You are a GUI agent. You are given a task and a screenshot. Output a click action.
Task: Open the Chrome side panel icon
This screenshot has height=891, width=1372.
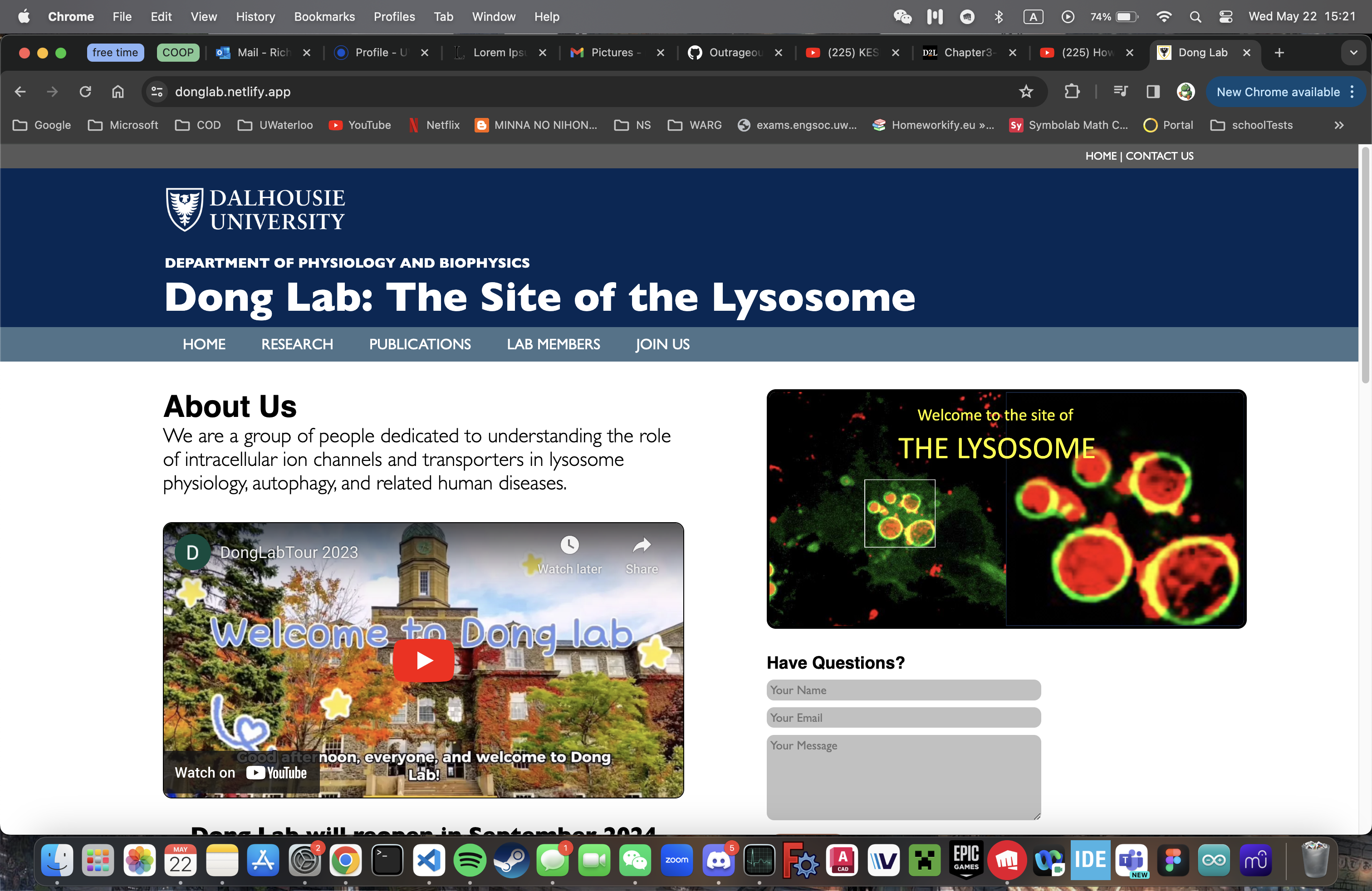point(1152,92)
